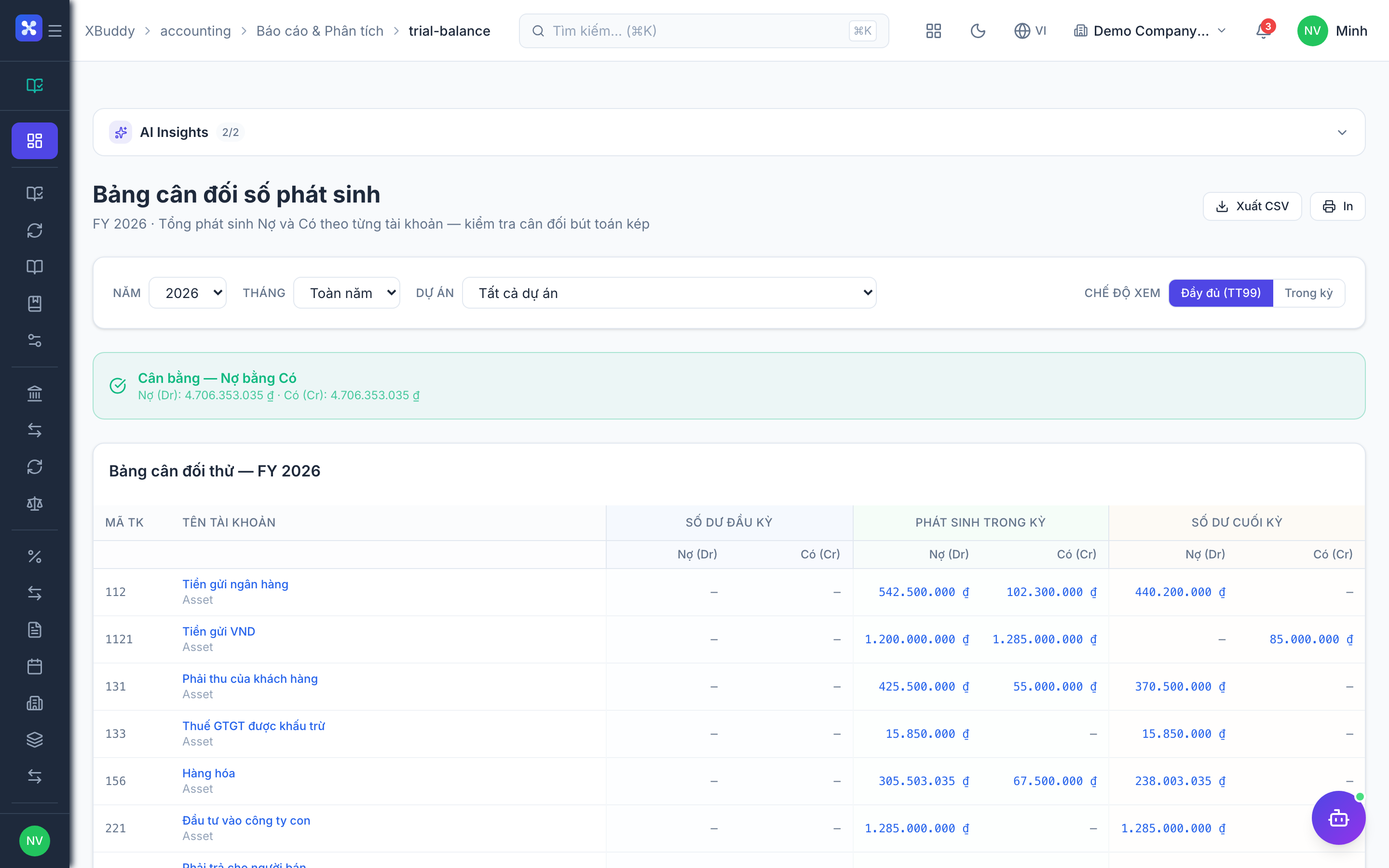Screen dimensions: 1389x868
Task: Click account code 1121
Action: 119,639
